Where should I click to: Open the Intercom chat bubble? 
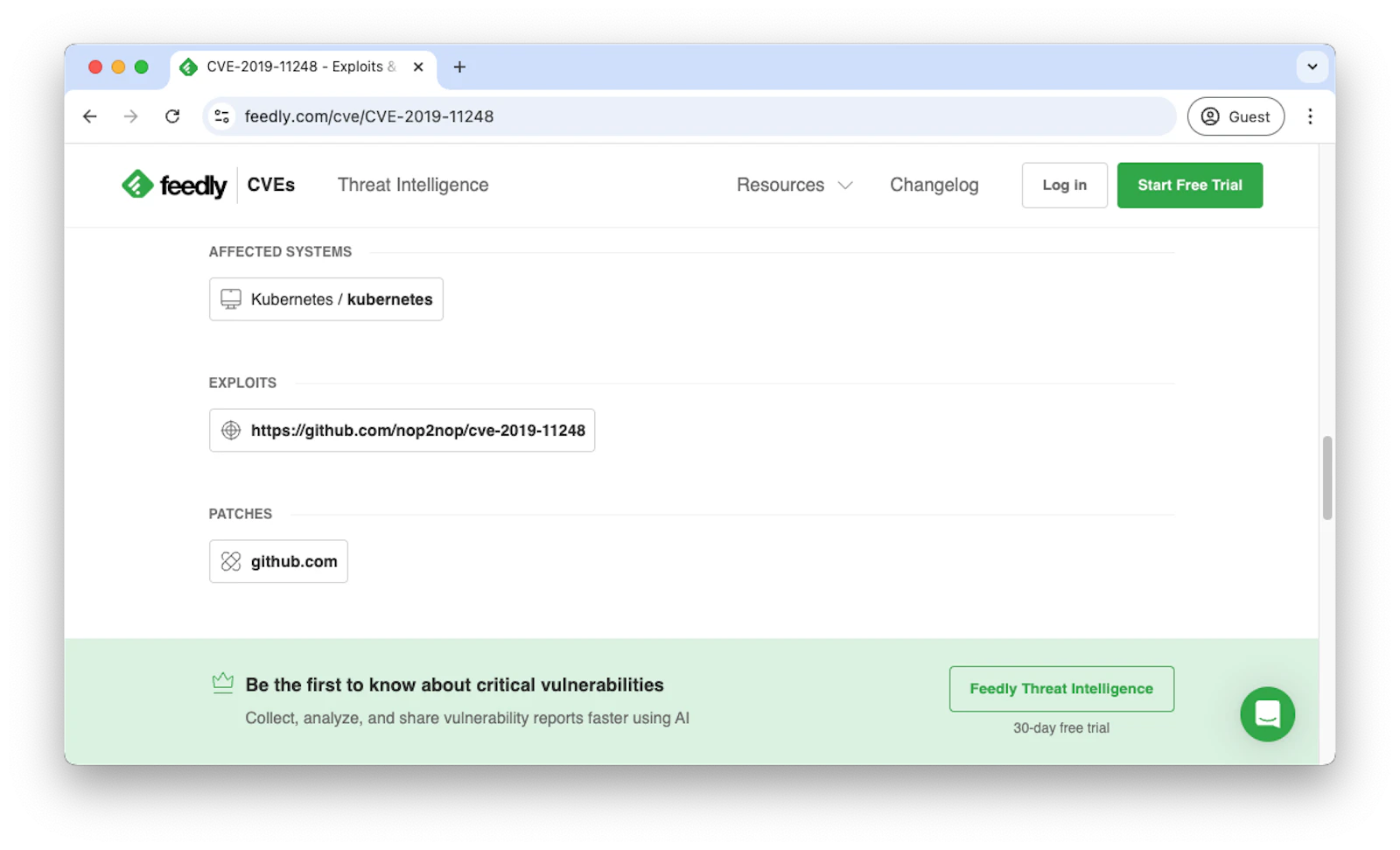coord(1266,714)
